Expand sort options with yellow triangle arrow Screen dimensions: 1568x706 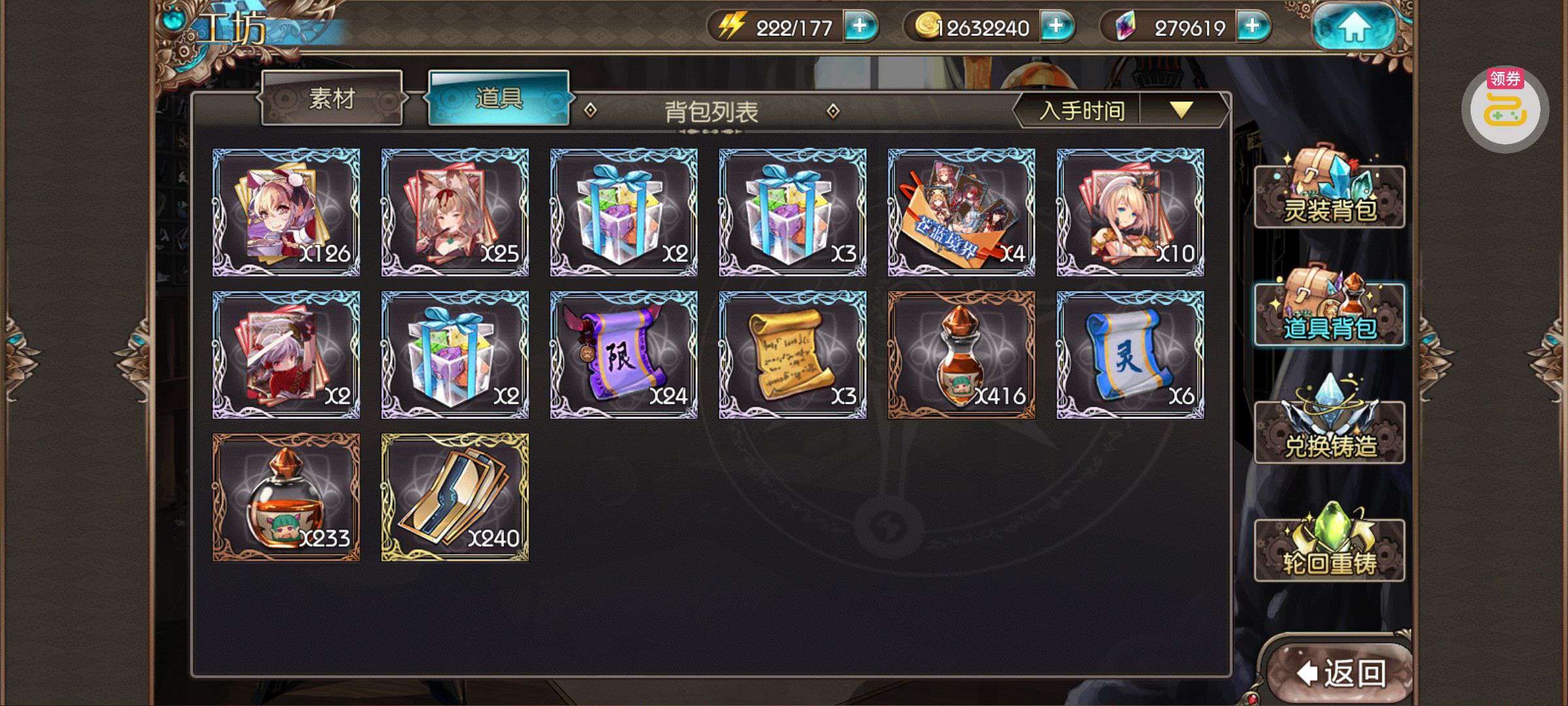1181,110
